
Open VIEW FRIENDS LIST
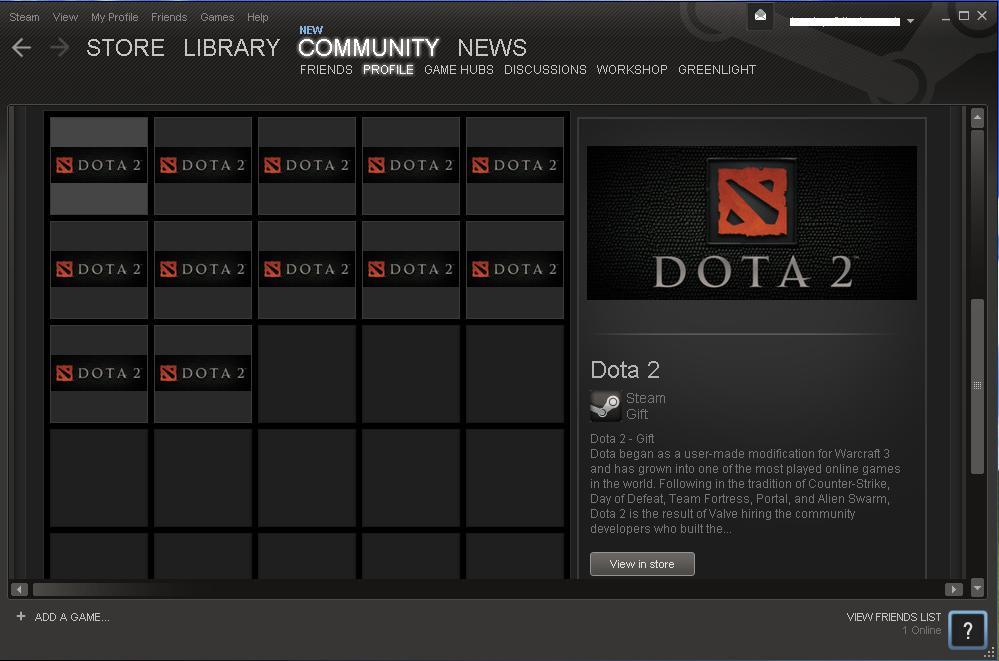pyautogui.click(x=893, y=617)
